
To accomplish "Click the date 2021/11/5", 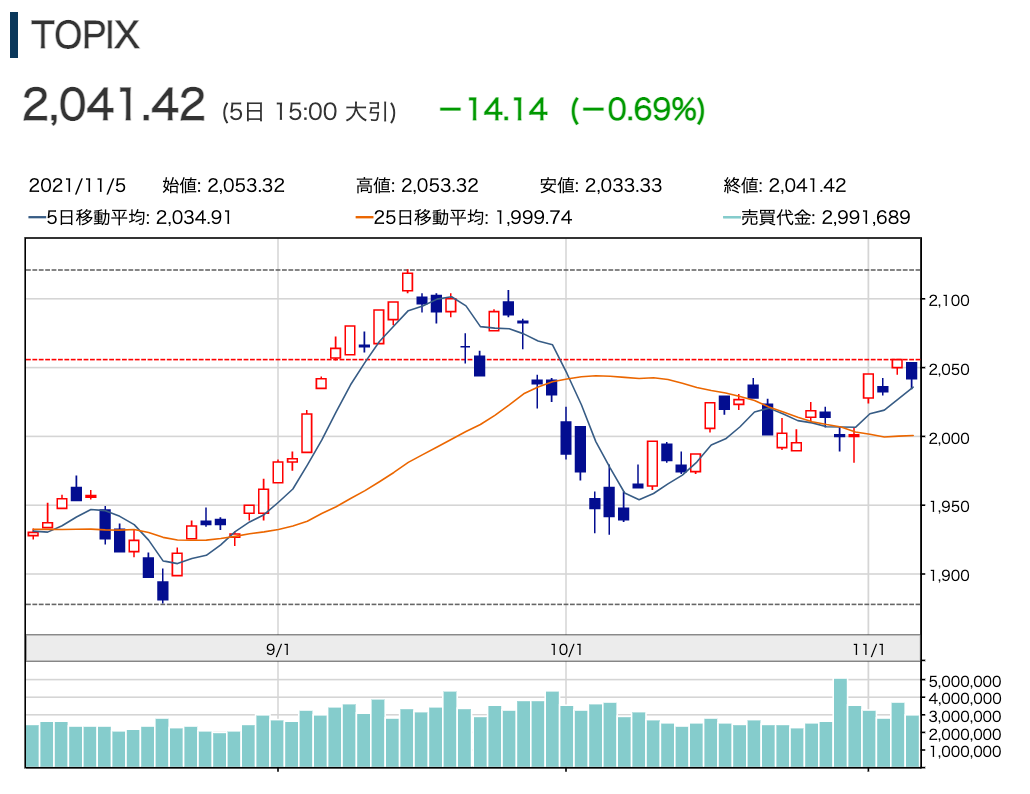I will pos(77,185).
